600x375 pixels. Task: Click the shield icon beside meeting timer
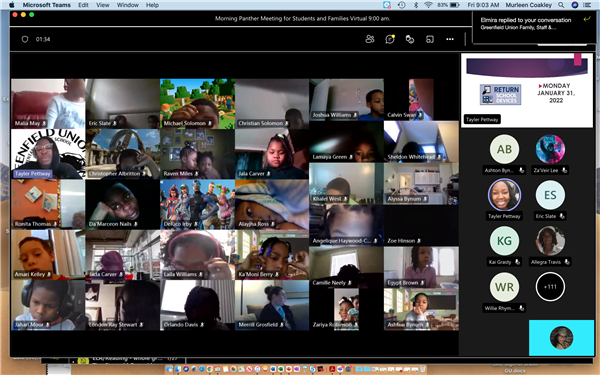[x=25, y=39]
